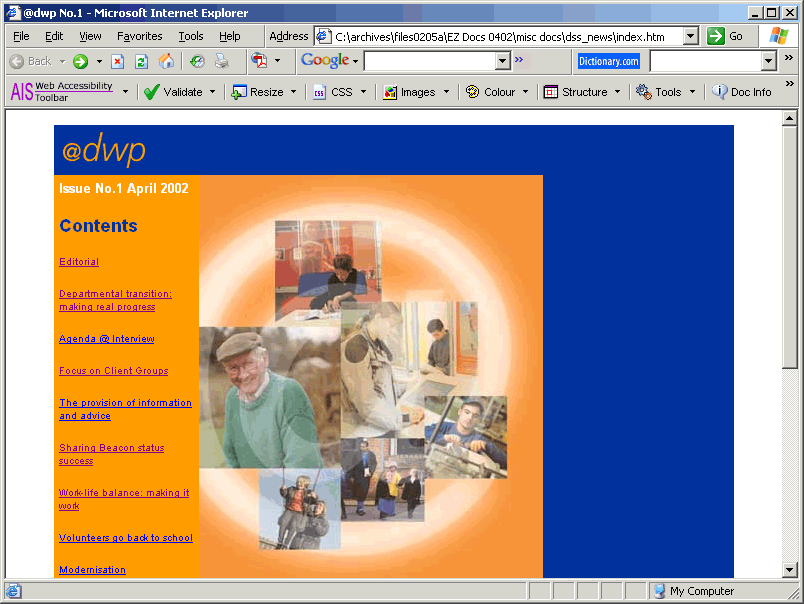Image resolution: width=804 pixels, height=604 pixels.
Task: Click the Tools gears icon
Action: pyautogui.click(x=644, y=92)
